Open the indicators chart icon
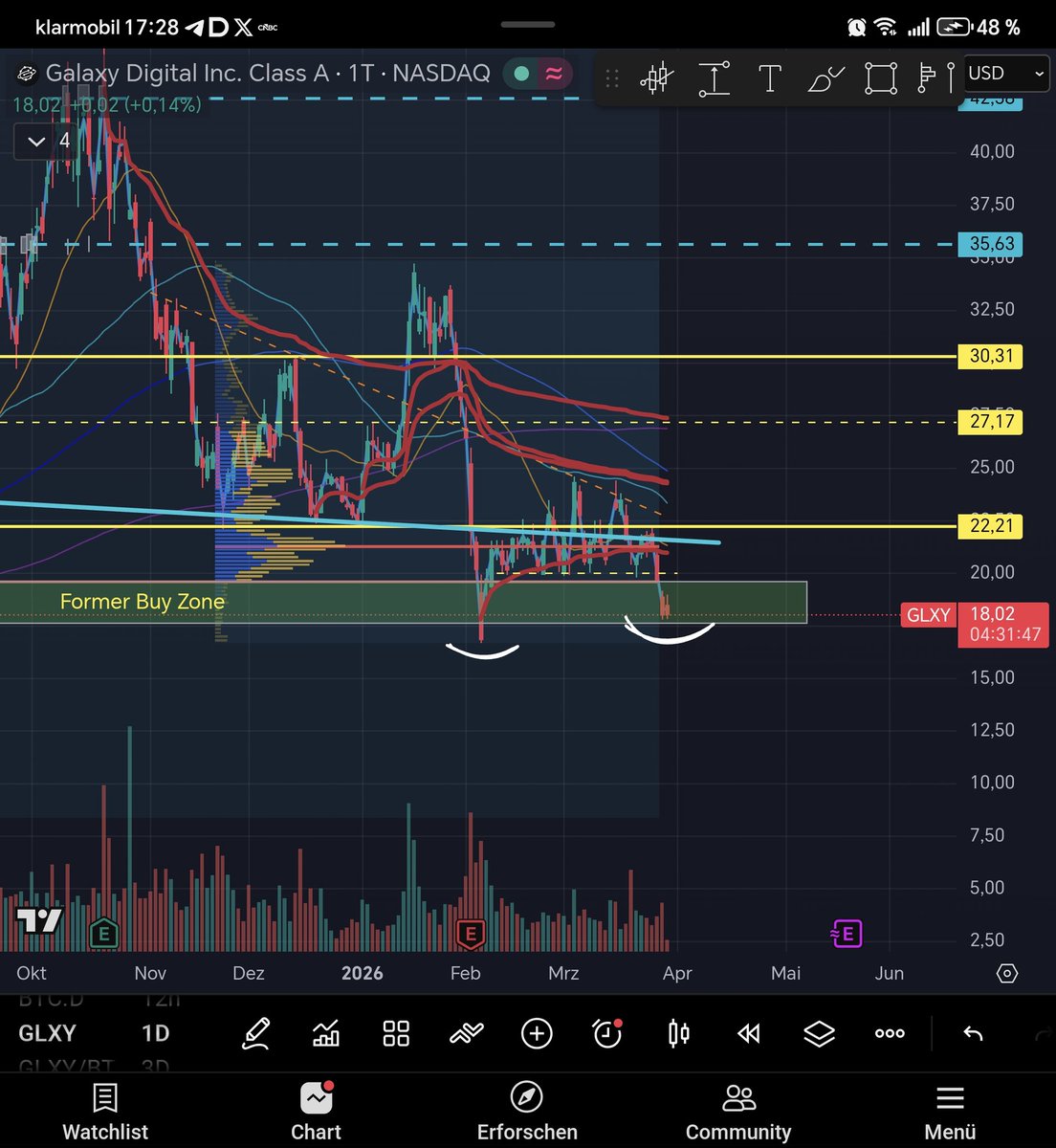This screenshot has width=1056, height=1148. coord(326,1033)
